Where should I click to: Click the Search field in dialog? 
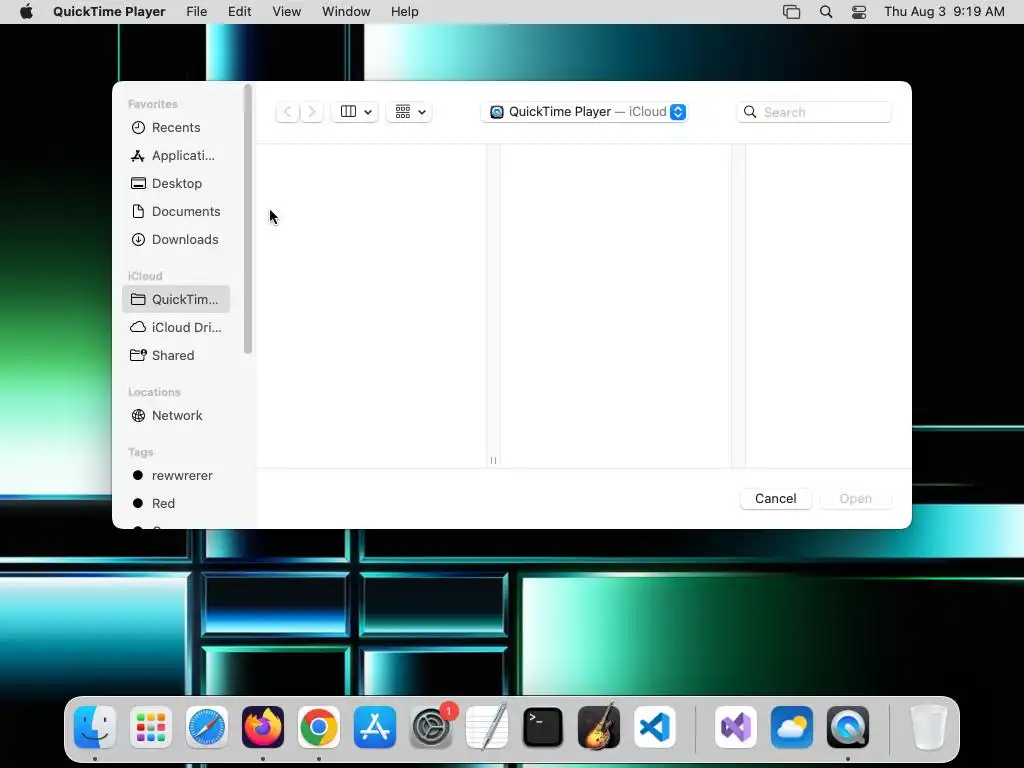tap(814, 112)
